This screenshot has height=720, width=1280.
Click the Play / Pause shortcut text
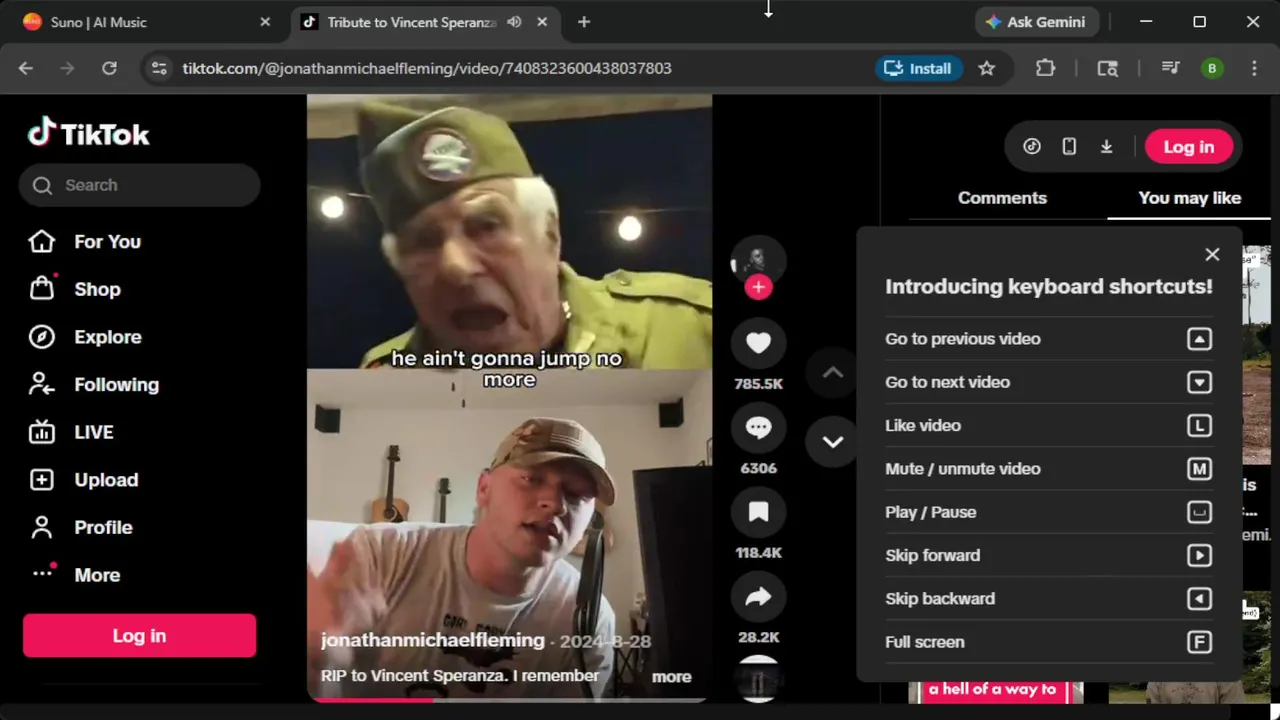930,512
